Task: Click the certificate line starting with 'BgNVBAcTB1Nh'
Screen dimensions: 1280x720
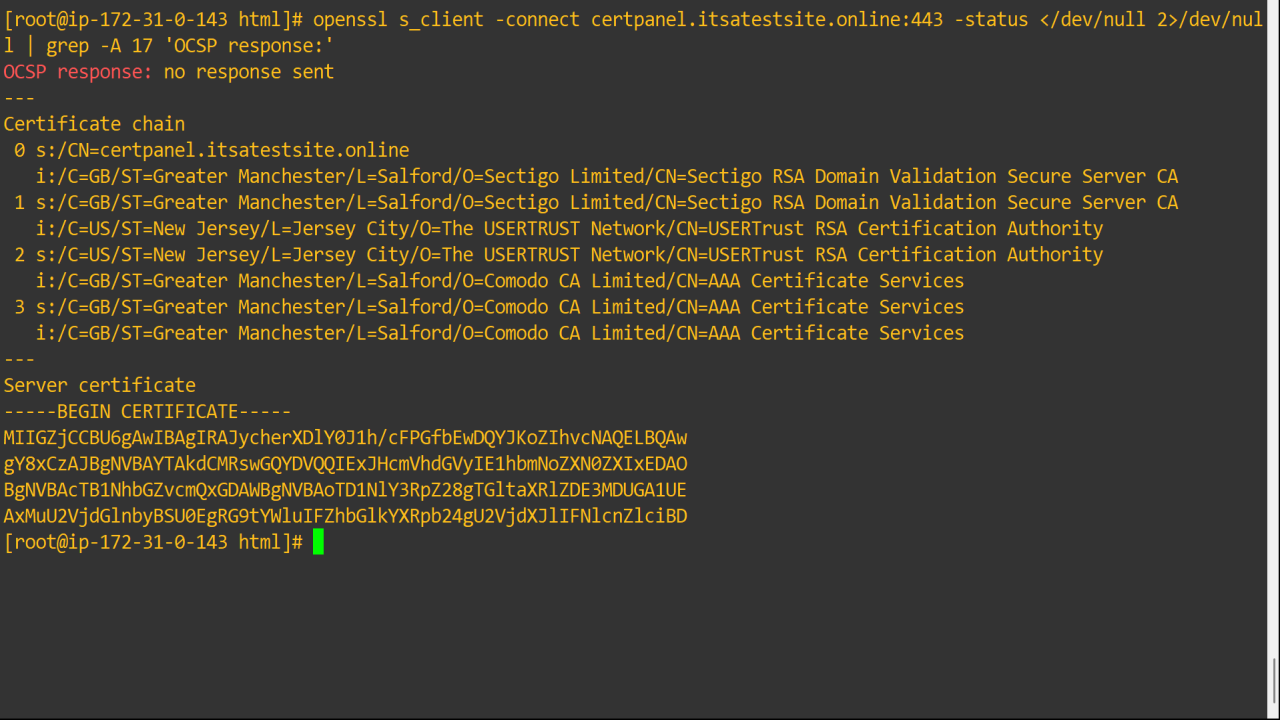Action: (x=345, y=490)
